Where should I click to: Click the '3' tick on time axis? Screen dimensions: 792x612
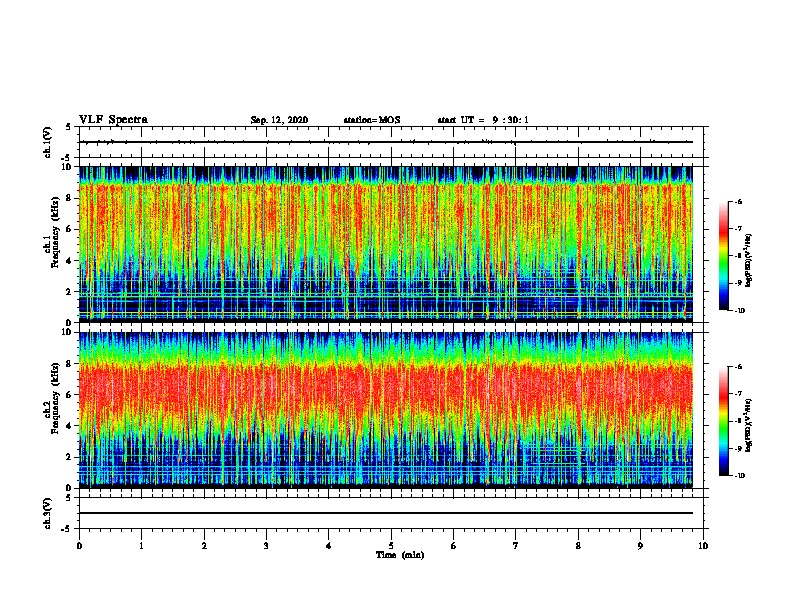(266, 546)
